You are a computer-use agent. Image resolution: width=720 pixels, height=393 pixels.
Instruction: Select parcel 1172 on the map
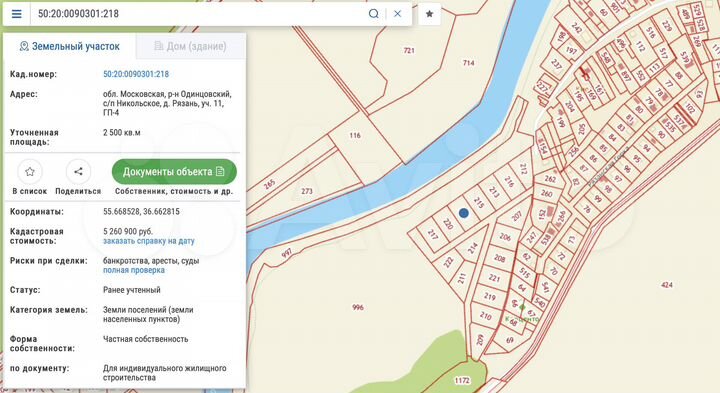[462, 380]
